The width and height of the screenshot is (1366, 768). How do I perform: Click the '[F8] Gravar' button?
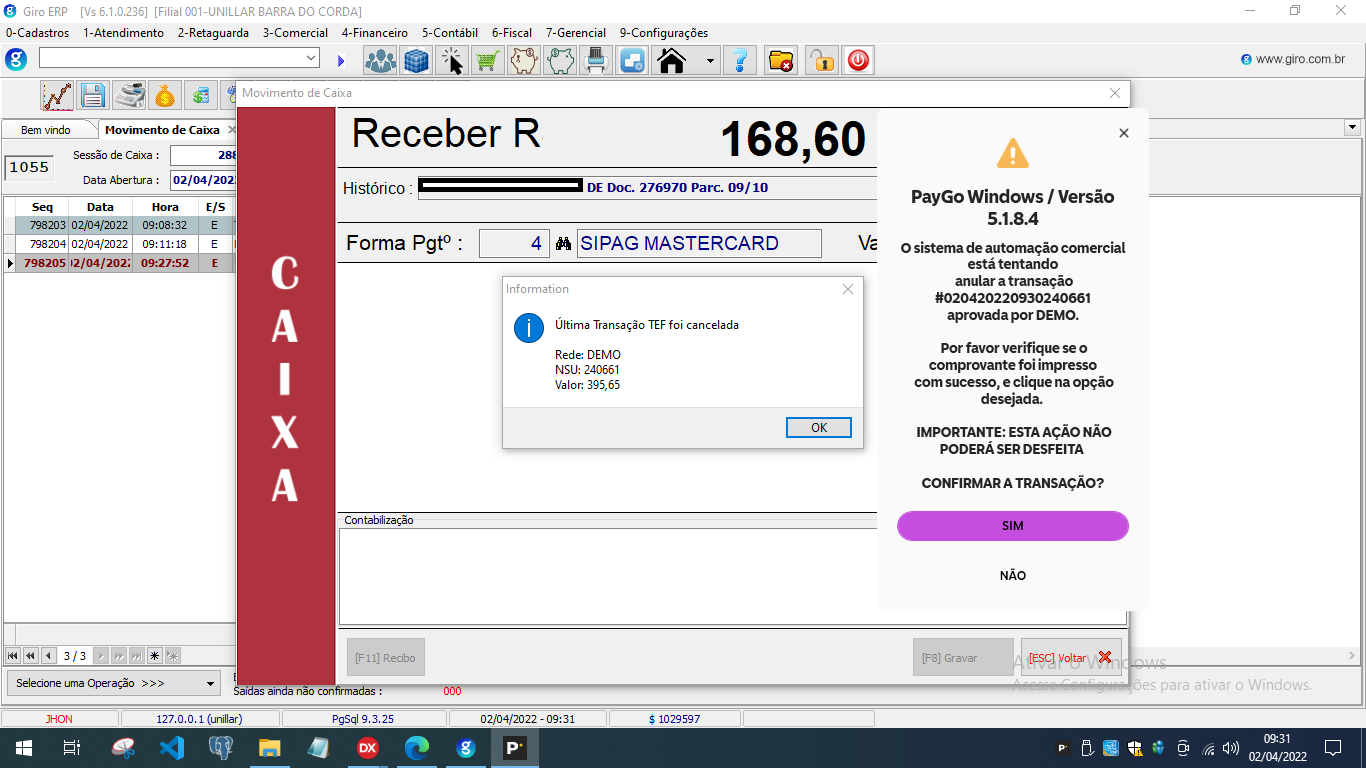point(963,657)
